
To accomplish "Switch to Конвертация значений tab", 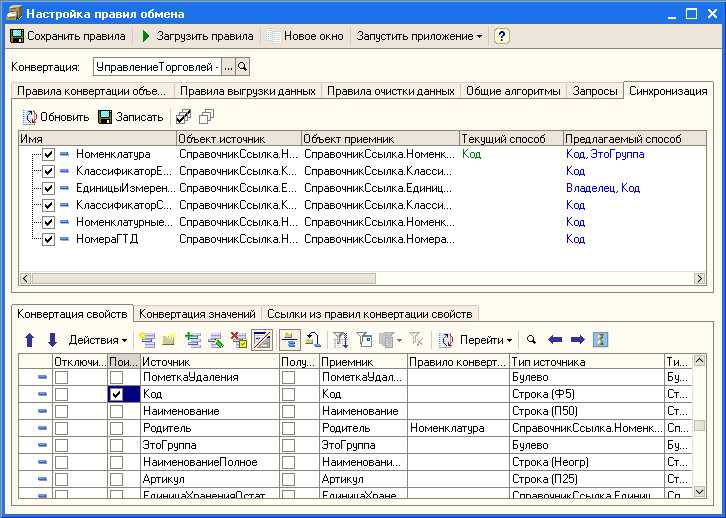I will point(197,314).
